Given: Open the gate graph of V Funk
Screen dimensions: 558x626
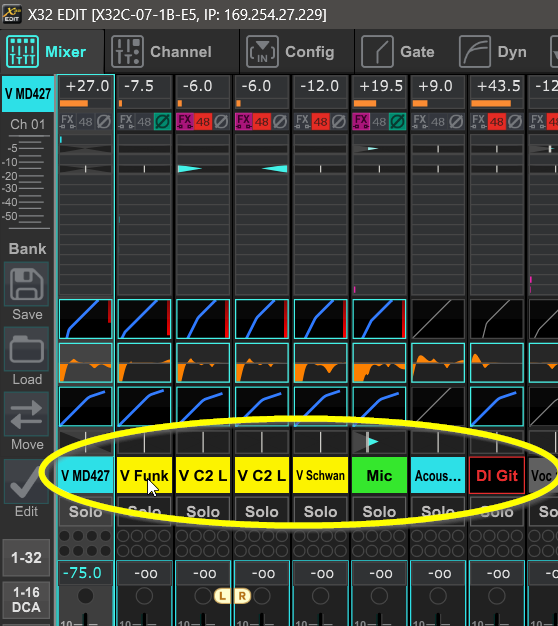Looking at the screenshot, I should pyautogui.click(x=144, y=319).
